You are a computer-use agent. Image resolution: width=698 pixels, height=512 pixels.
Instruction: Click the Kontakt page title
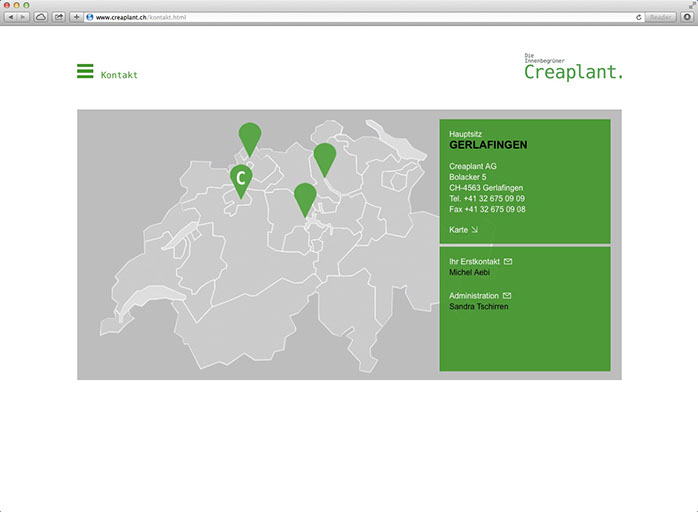(119, 75)
